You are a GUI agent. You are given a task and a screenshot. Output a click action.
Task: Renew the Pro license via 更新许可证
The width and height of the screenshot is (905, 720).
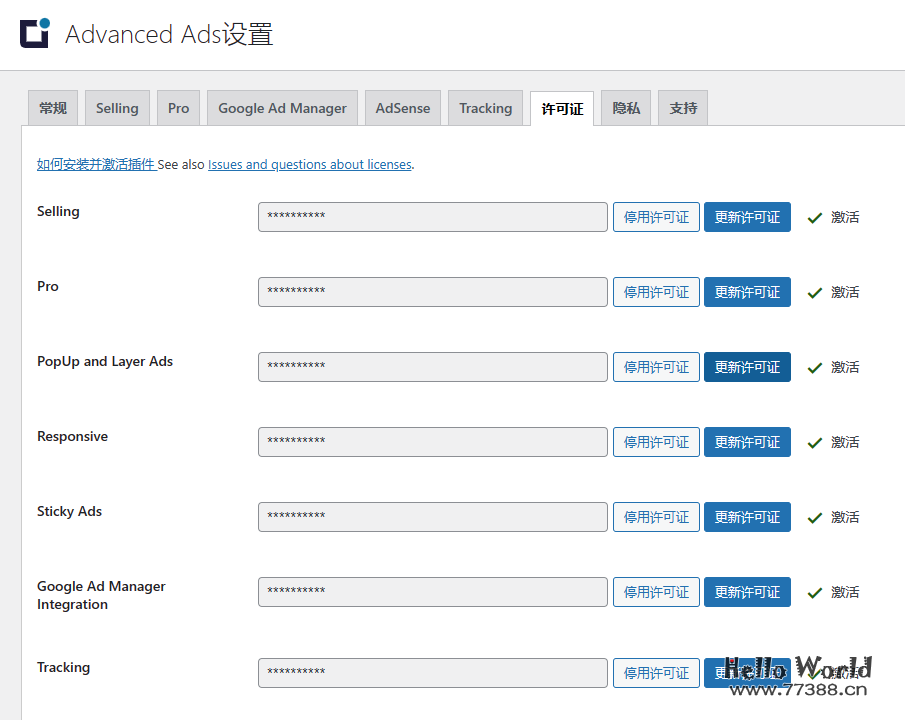pyautogui.click(x=747, y=292)
